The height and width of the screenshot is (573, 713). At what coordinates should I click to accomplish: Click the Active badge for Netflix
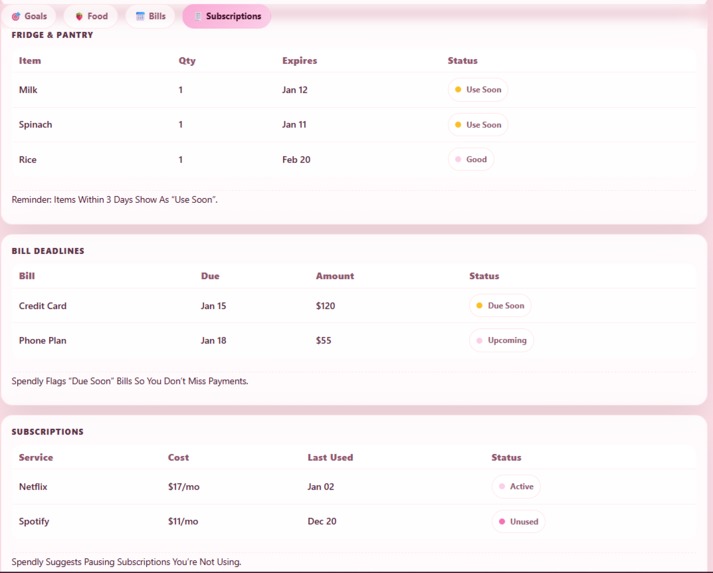pos(516,487)
